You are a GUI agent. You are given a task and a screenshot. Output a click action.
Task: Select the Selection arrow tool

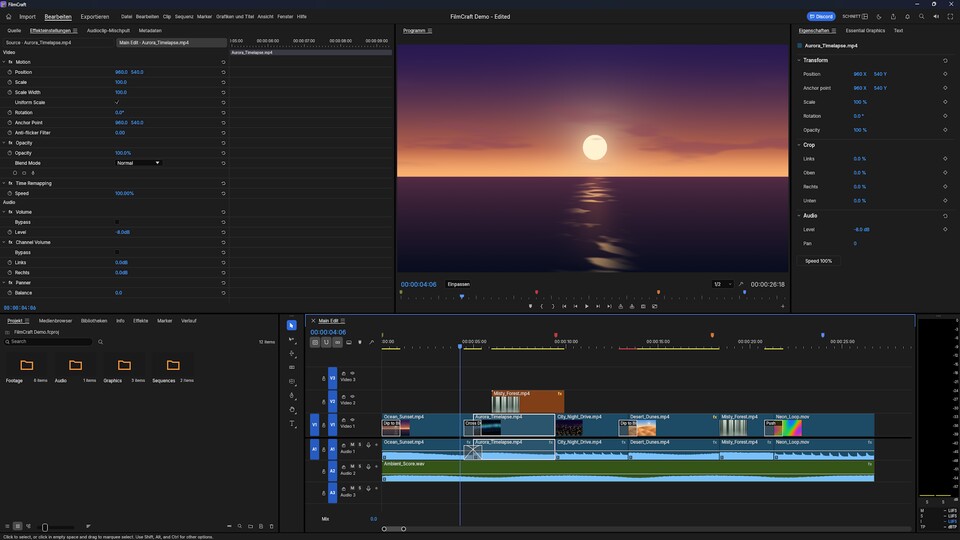coord(291,325)
